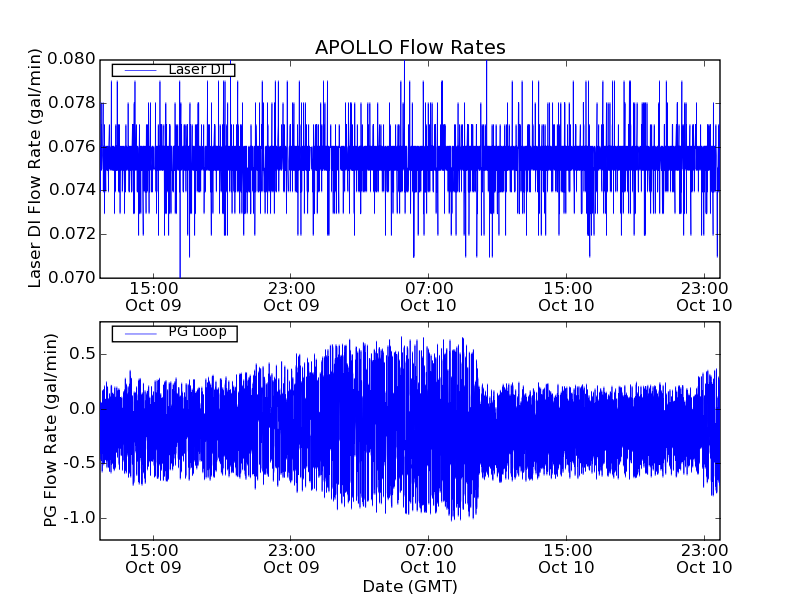Click the Laser DI Flow Rate y-axis label
The height and width of the screenshot is (600, 800).
pyautogui.click(x=35, y=168)
